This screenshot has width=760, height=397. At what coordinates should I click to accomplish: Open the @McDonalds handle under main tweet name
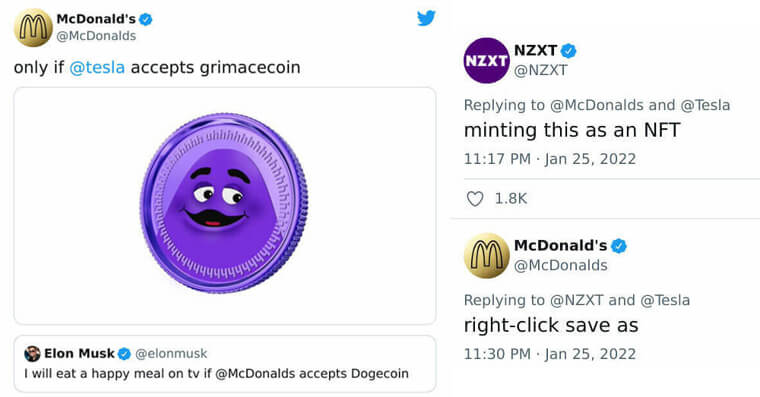(x=96, y=36)
